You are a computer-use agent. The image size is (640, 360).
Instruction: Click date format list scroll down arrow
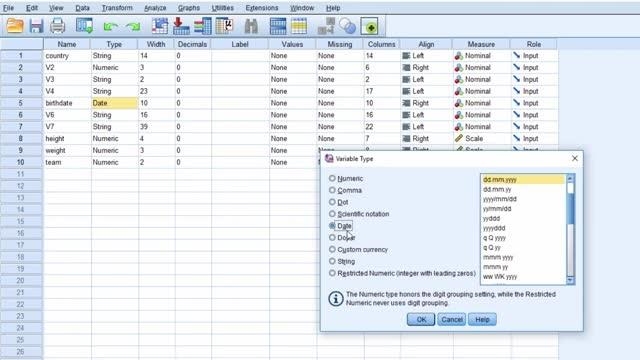coord(570,280)
